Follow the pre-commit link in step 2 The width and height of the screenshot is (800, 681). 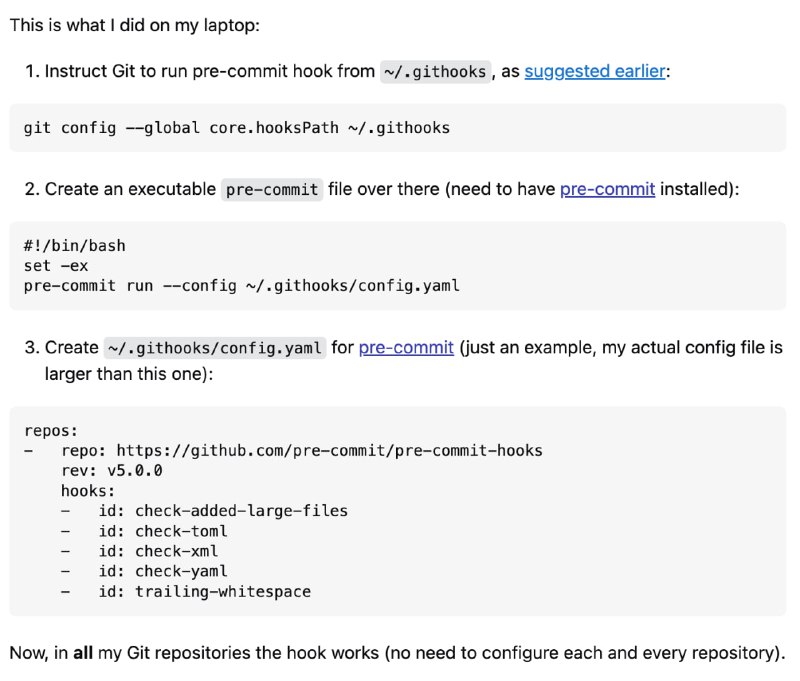point(608,189)
